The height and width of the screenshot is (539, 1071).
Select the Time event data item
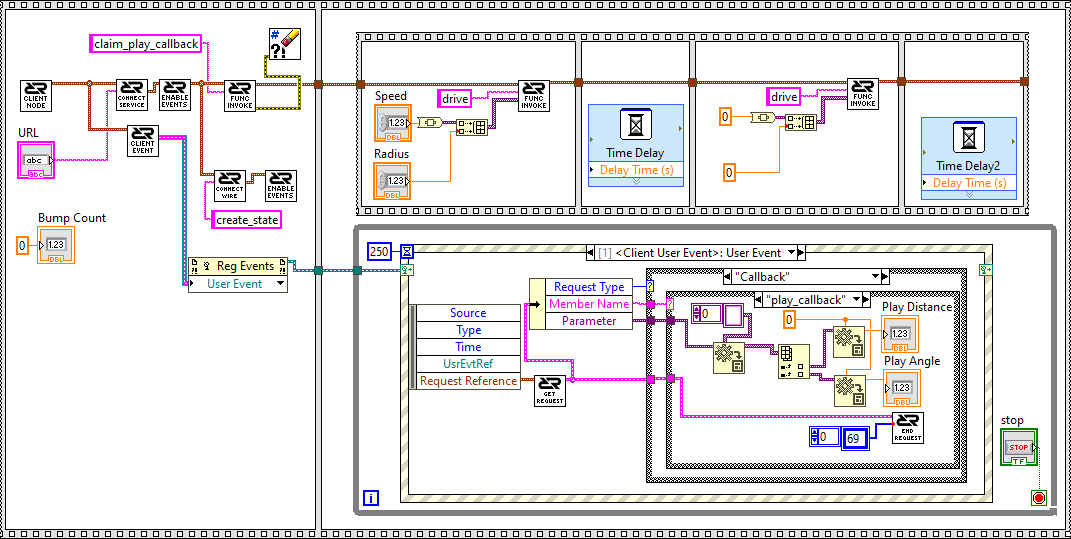click(x=468, y=347)
